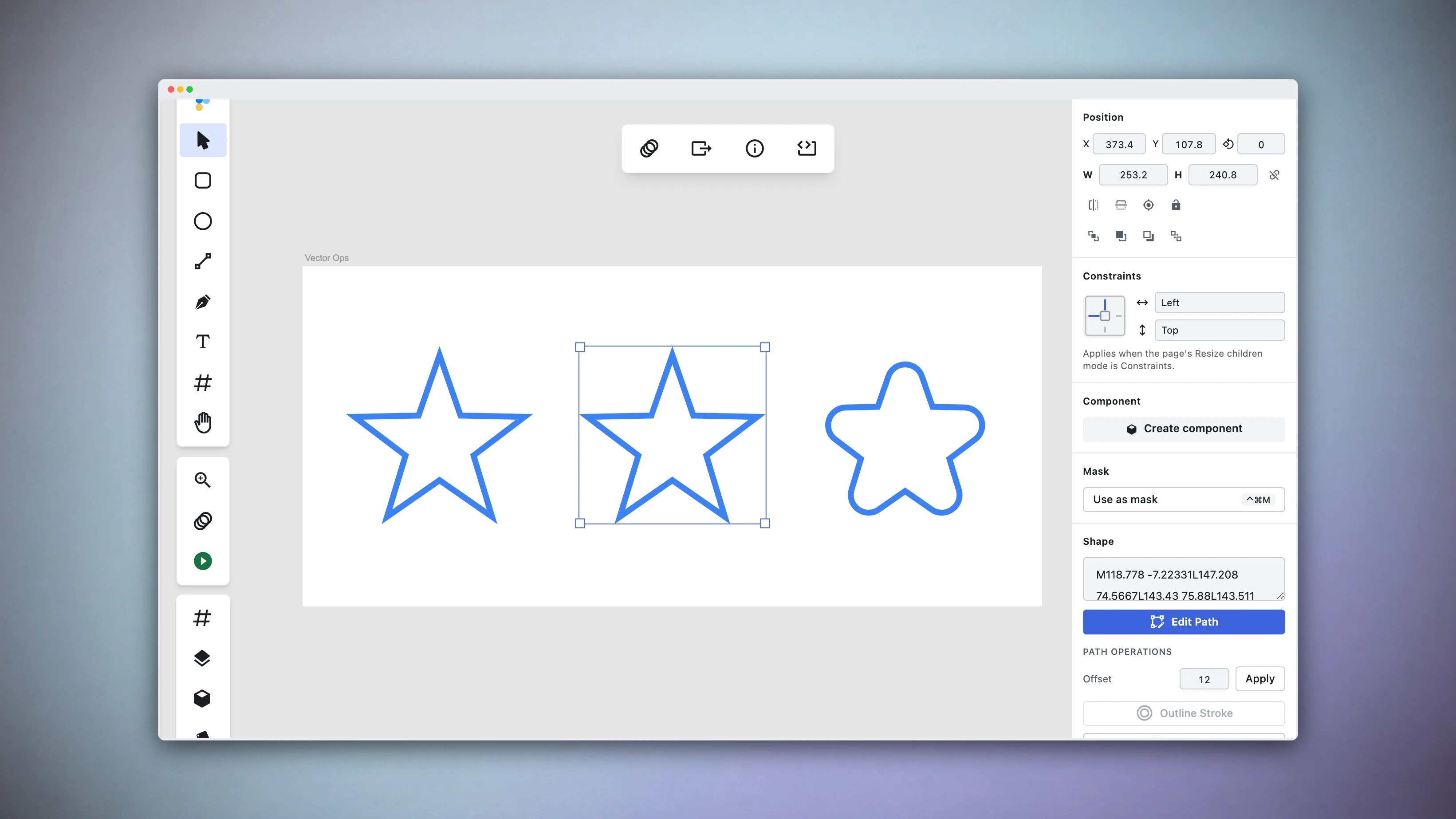
Task: Click first arrange icon under flip horizontal
Action: tap(1094, 236)
